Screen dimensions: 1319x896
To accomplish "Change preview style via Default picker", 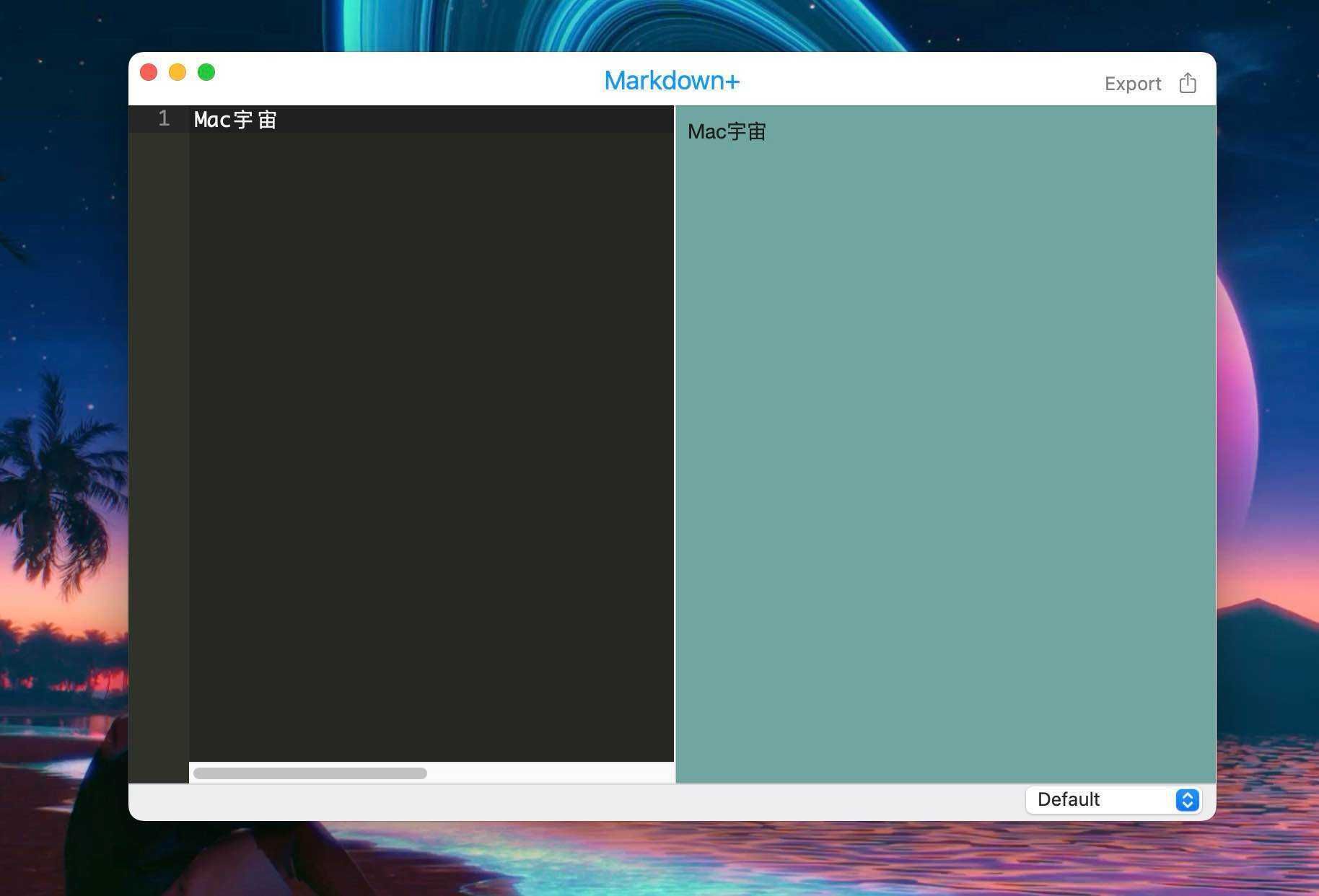I will point(1112,800).
